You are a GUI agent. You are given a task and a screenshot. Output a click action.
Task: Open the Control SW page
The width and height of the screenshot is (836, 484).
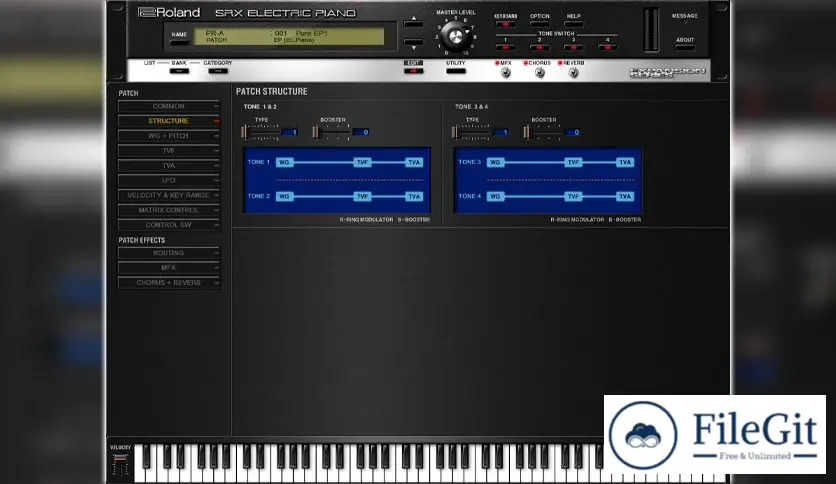(x=168, y=225)
